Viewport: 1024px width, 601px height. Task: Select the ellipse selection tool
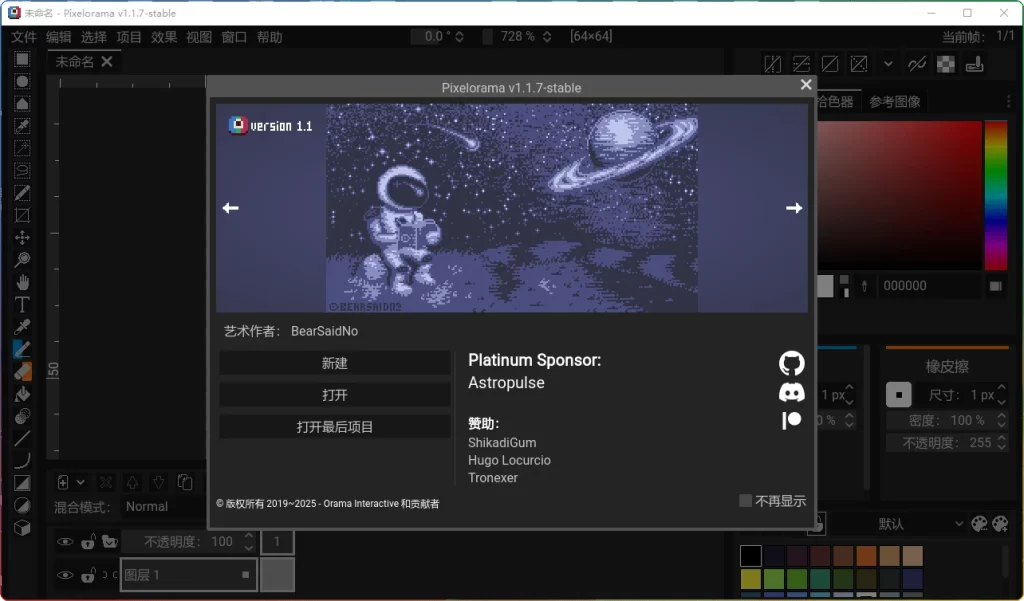pyautogui.click(x=22, y=81)
